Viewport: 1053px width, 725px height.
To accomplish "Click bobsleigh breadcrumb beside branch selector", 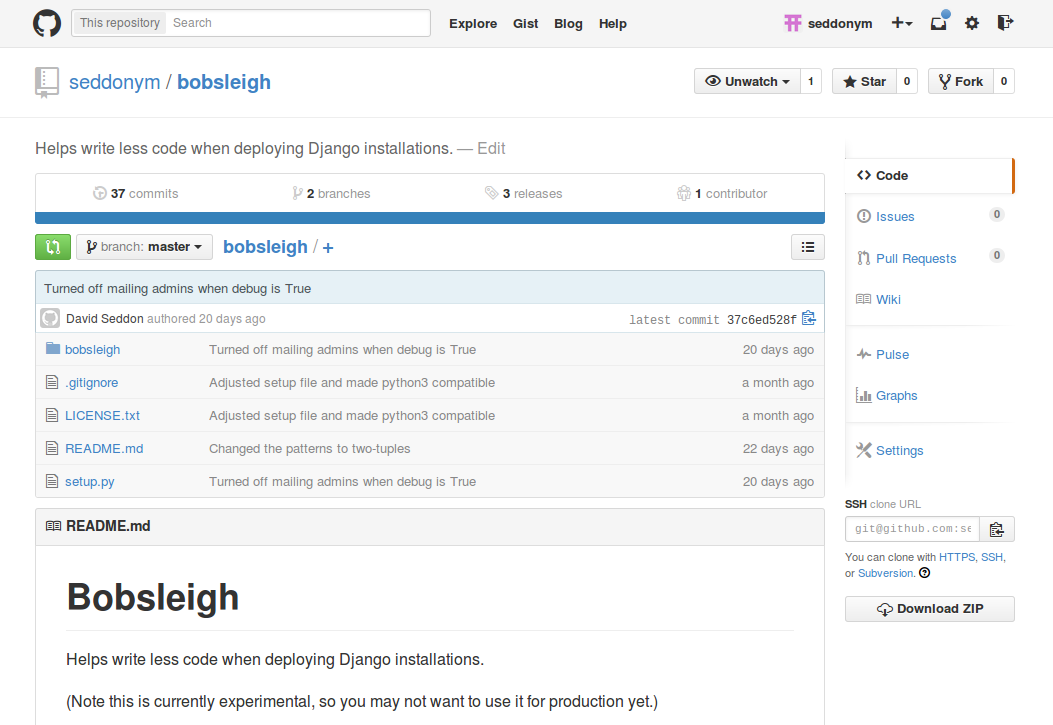I will coord(265,246).
